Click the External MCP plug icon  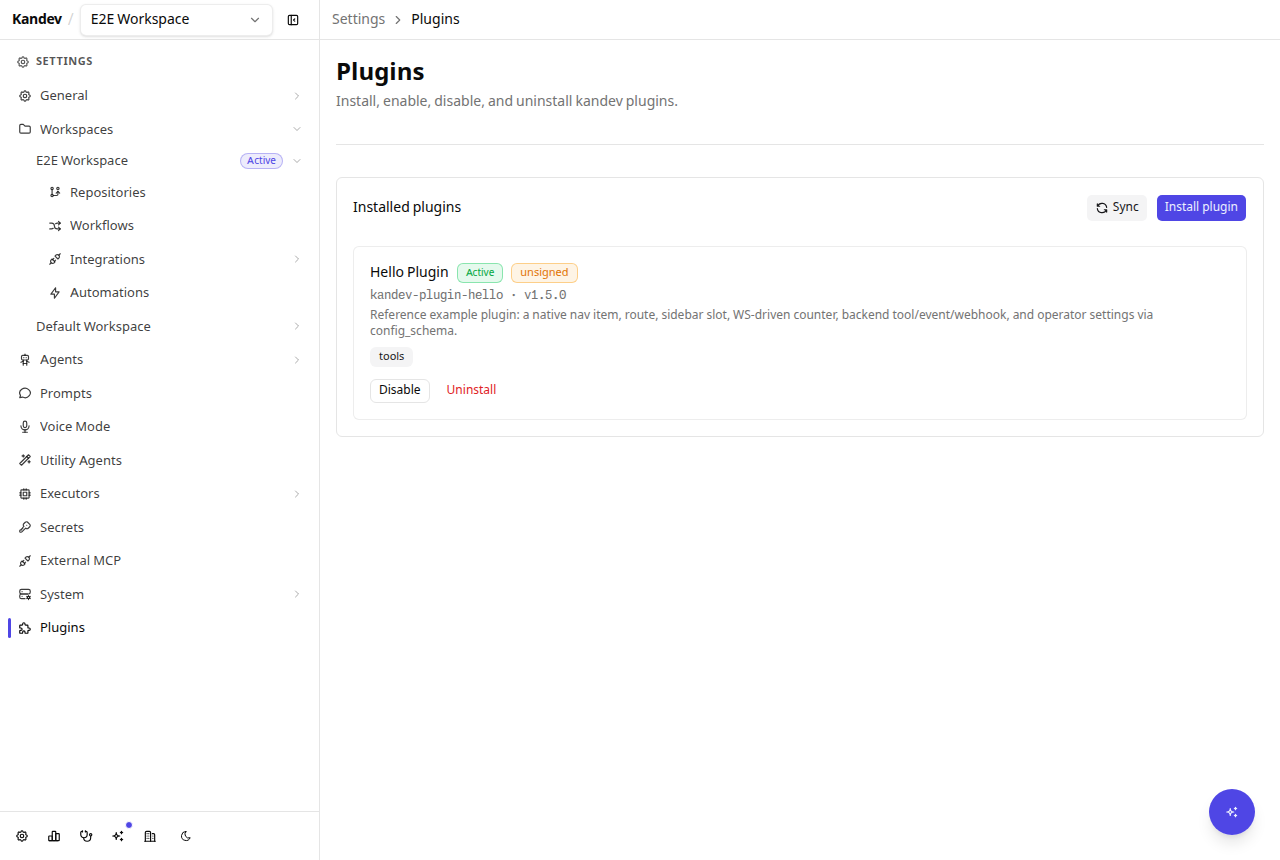[25, 561]
